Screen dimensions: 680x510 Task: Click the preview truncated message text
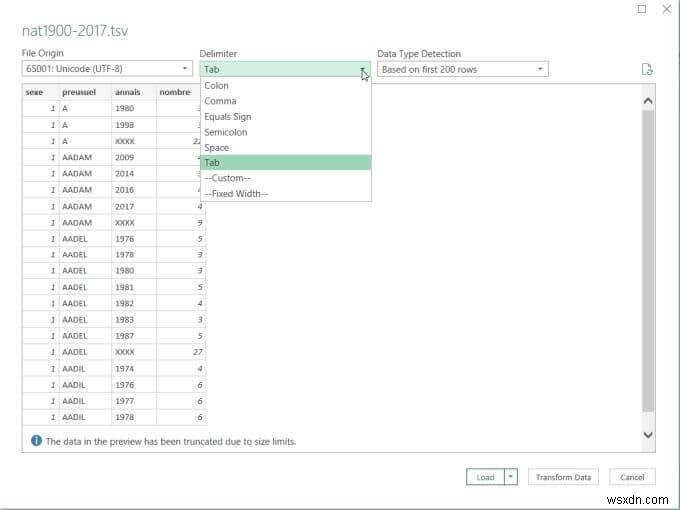click(171, 441)
